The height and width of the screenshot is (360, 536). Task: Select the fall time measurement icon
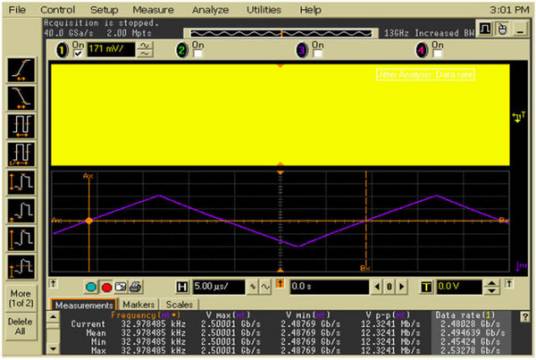[x=21, y=98]
